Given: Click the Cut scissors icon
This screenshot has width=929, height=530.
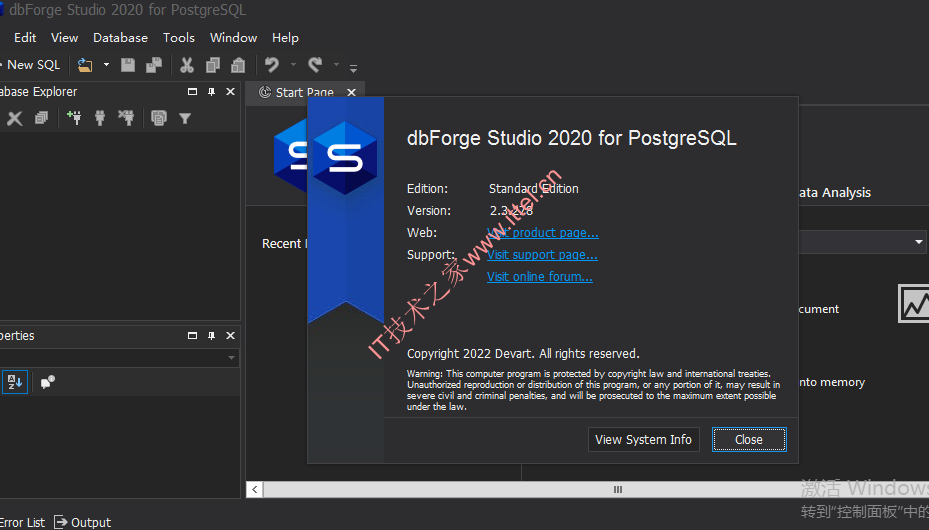Looking at the screenshot, I should point(187,65).
